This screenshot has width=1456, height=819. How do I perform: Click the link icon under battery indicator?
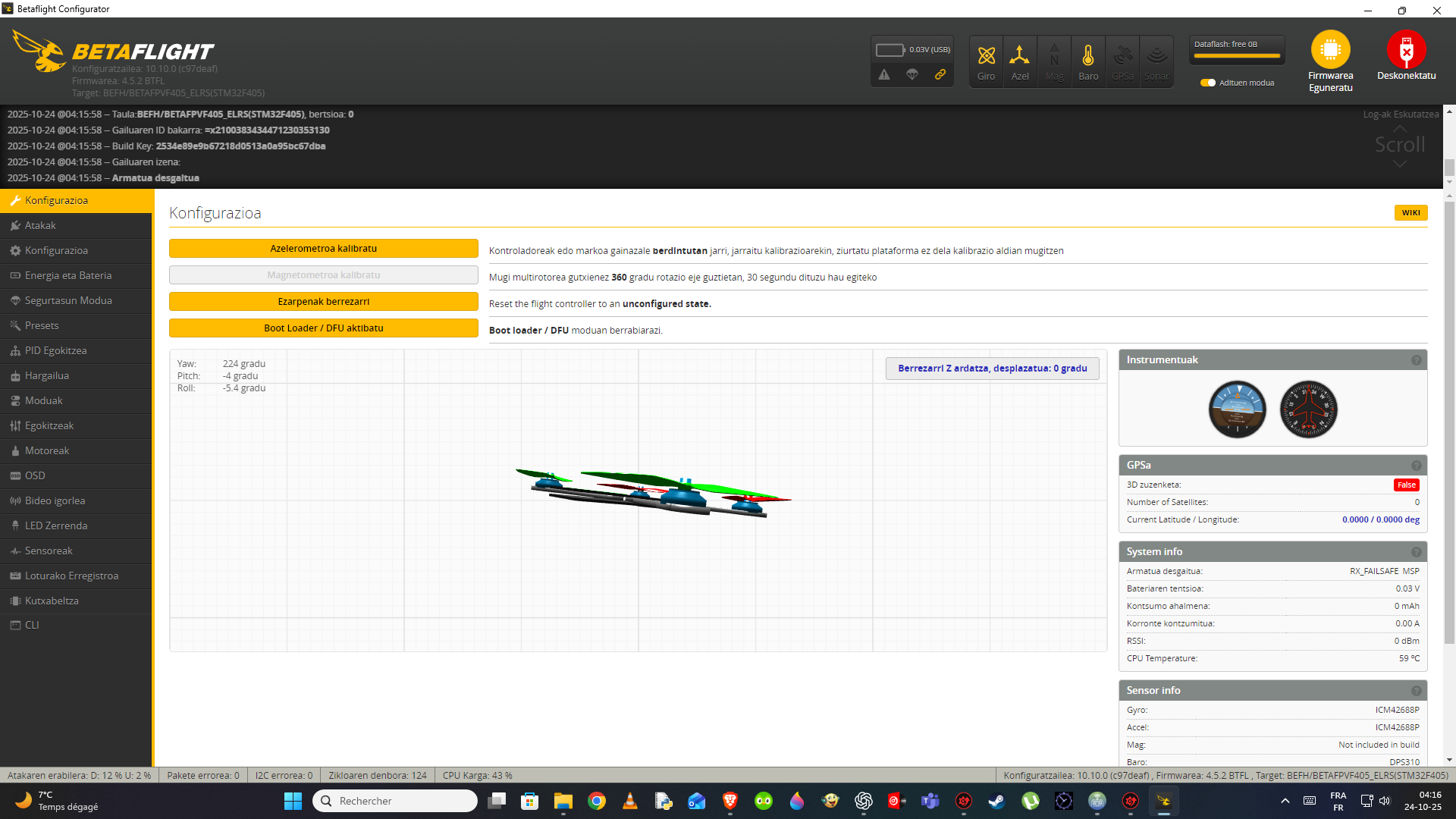tap(940, 74)
